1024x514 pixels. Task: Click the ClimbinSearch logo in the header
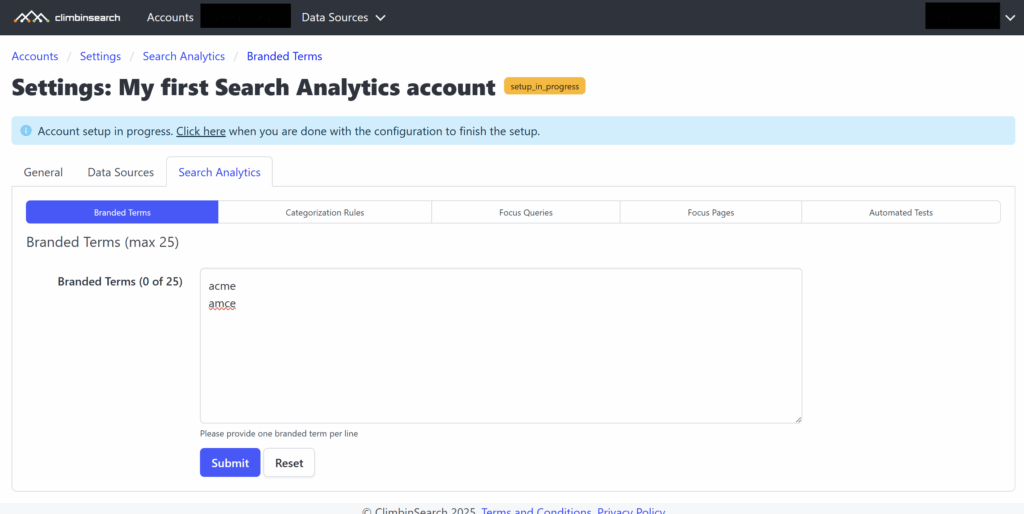69,17
